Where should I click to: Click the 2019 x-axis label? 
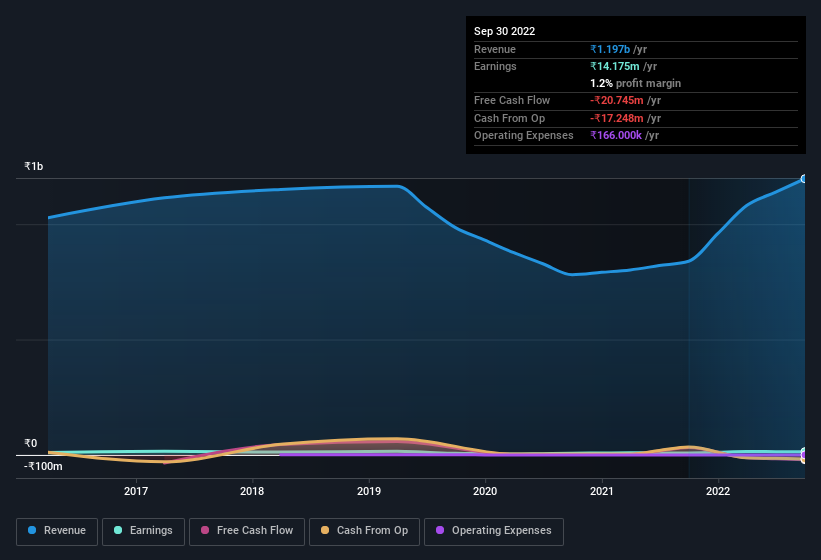(x=369, y=491)
